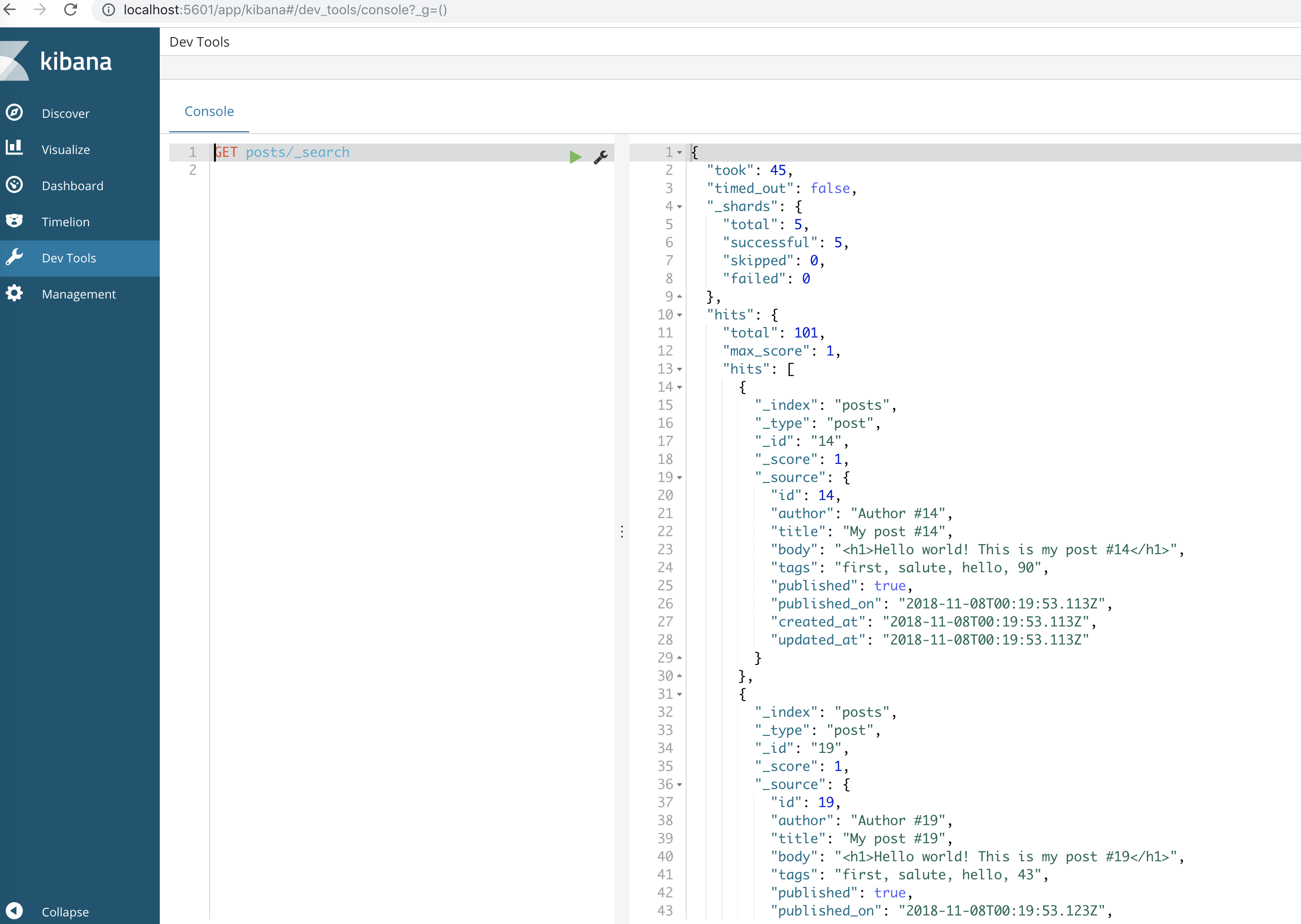Collapse the _shards object on line 4
Image resolution: width=1301 pixels, height=924 pixels.
tap(680, 207)
